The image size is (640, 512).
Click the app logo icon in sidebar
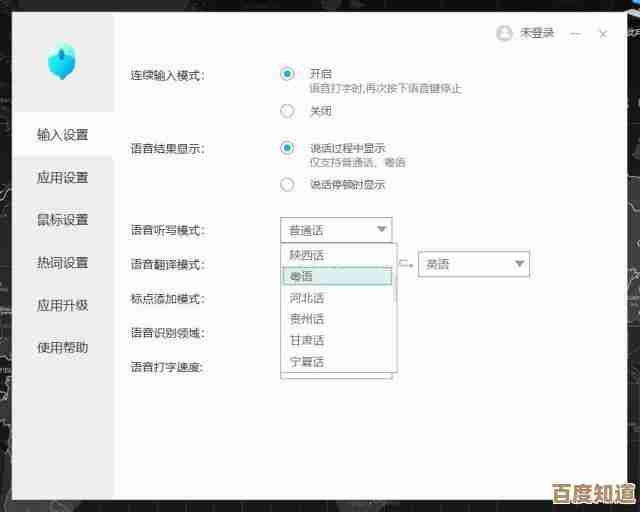62,62
